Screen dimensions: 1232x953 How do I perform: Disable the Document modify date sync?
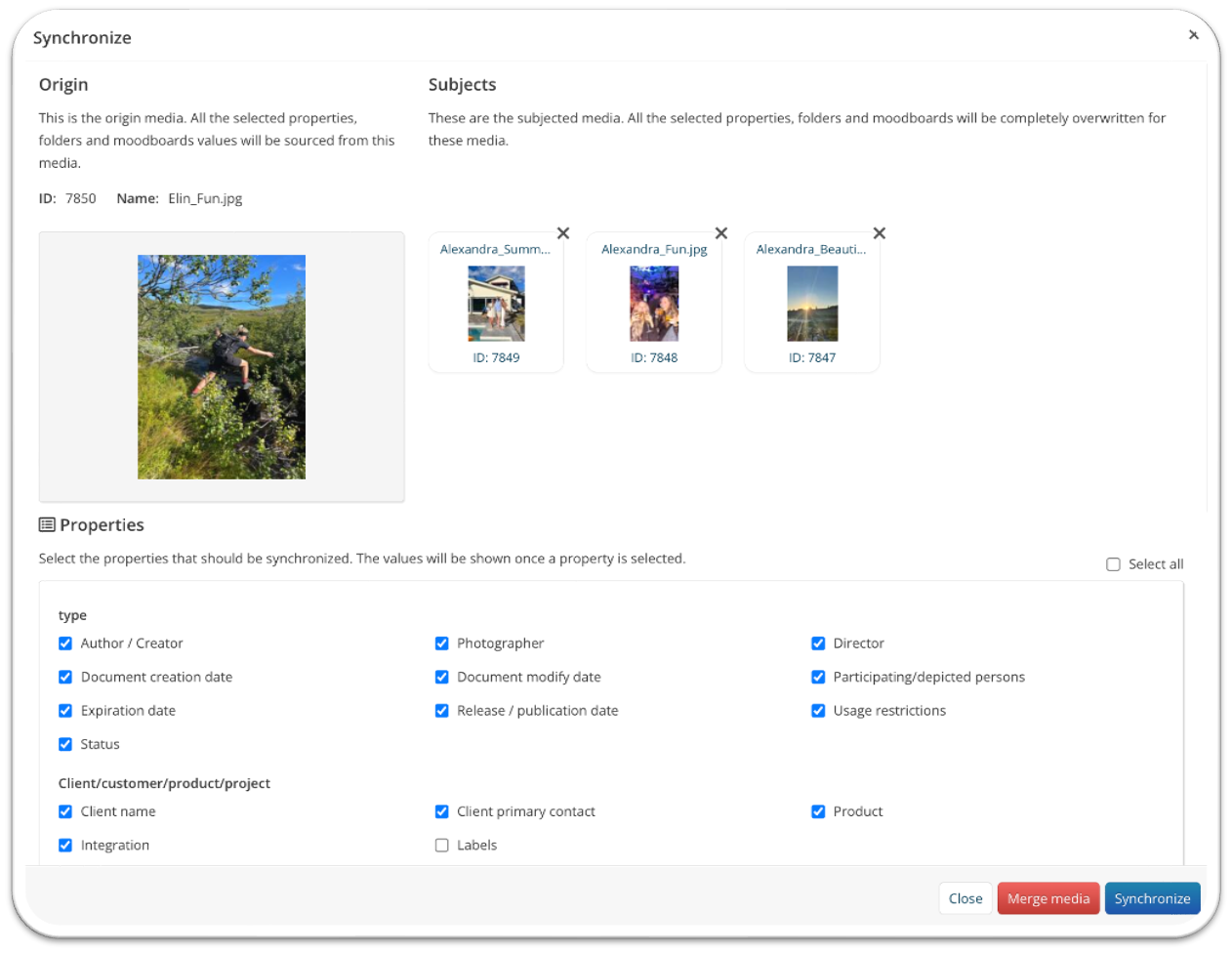click(x=442, y=677)
